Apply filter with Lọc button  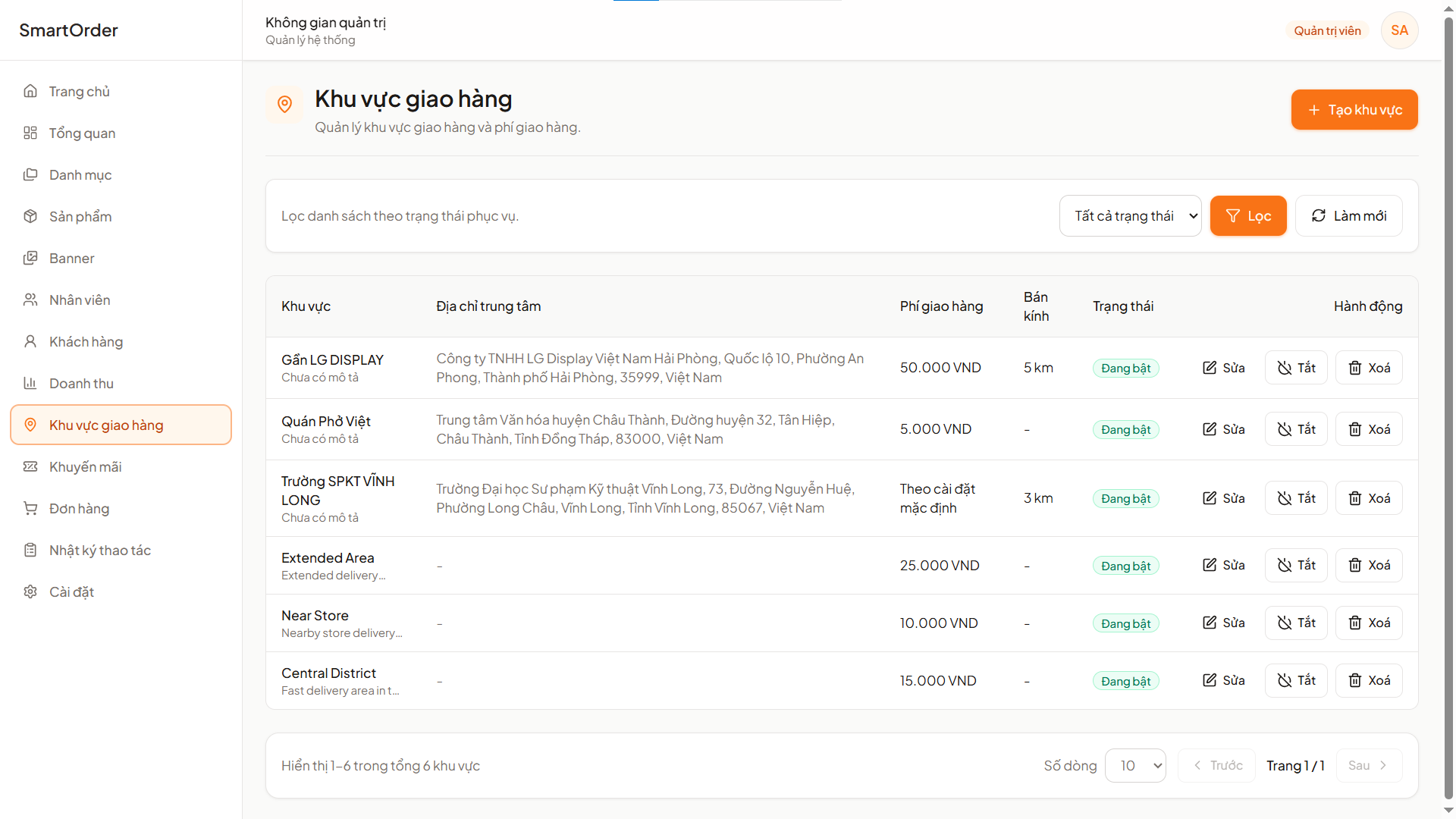coord(1248,216)
